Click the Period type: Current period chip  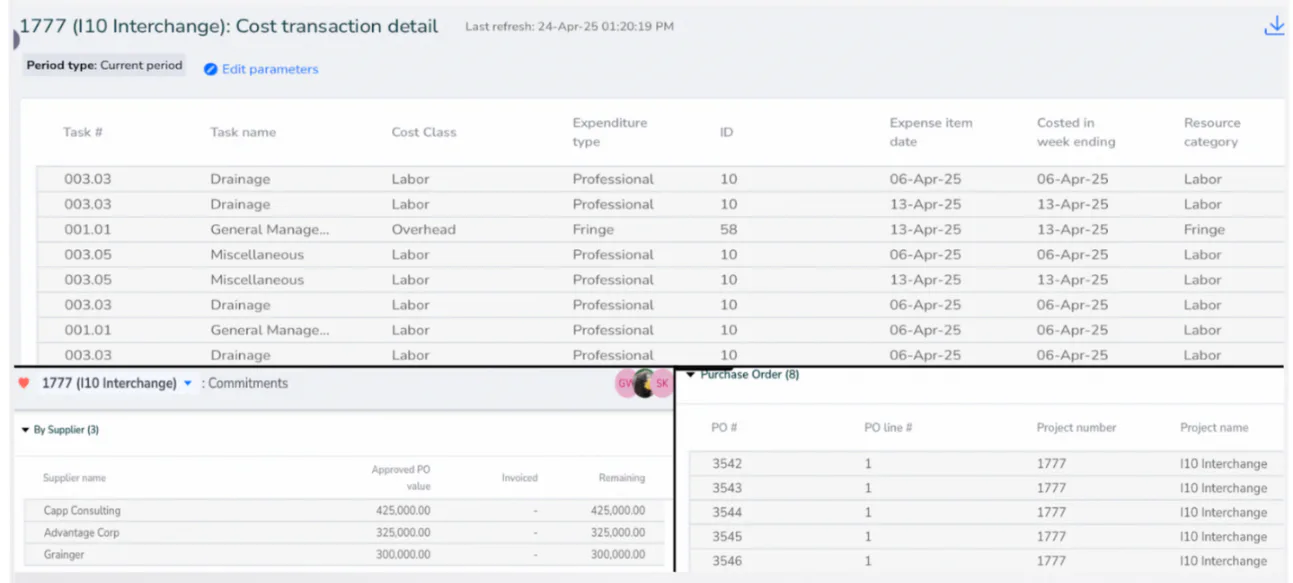pyautogui.click(x=104, y=66)
